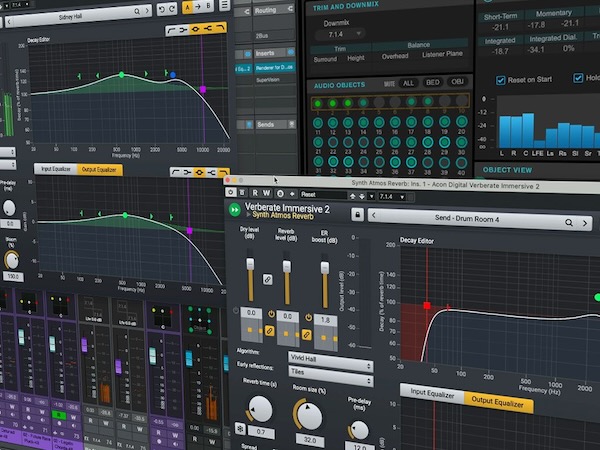Open the preset menu arrow next to Reset

coord(371,196)
